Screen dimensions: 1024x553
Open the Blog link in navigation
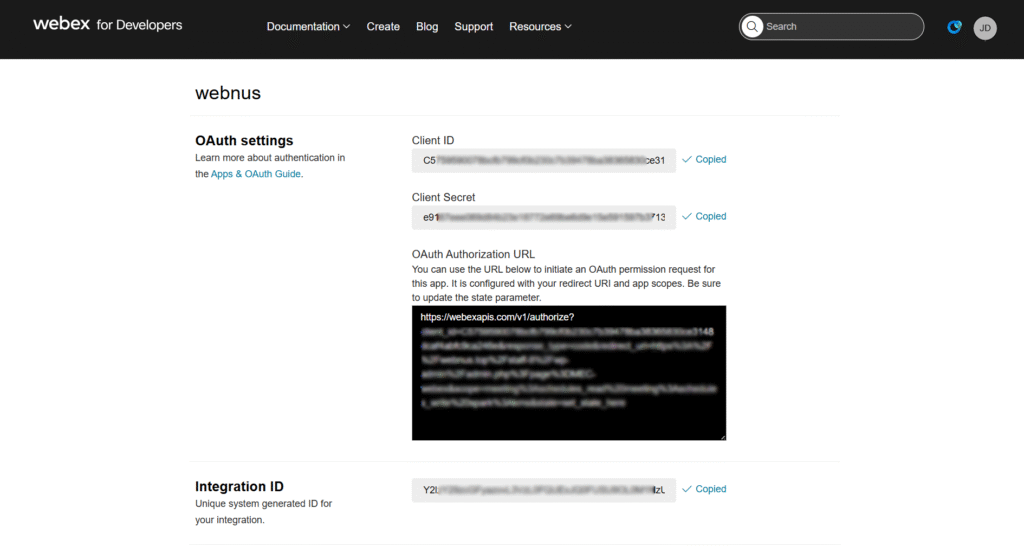click(x=427, y=27)
